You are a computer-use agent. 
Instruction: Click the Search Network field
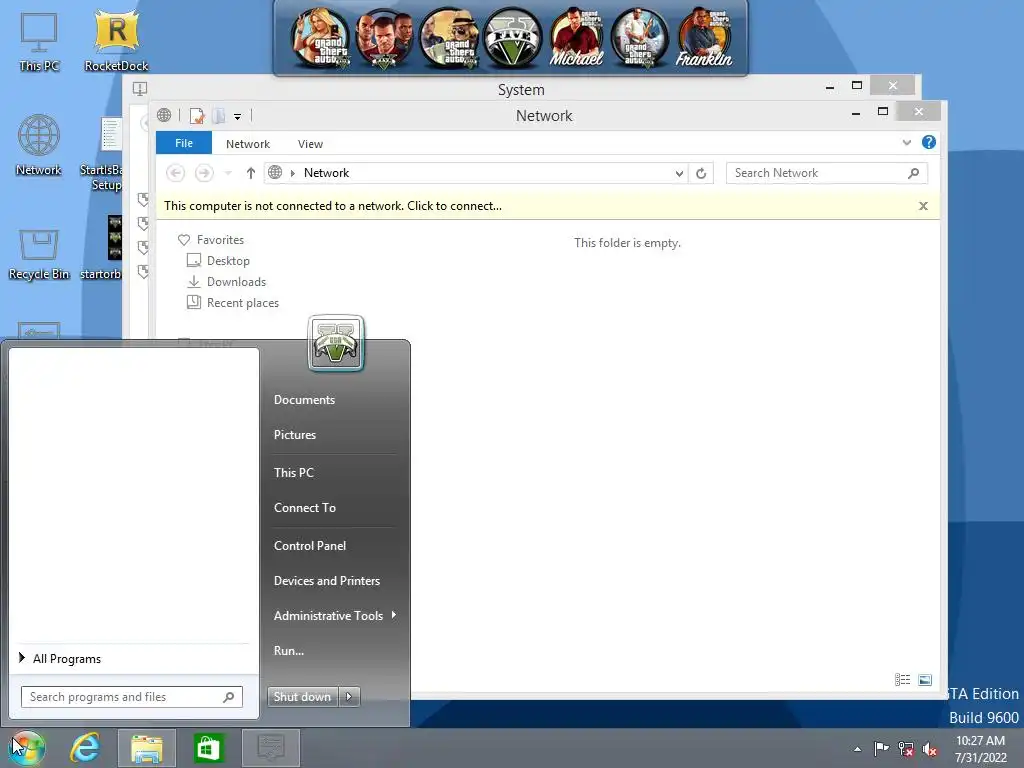826,173
